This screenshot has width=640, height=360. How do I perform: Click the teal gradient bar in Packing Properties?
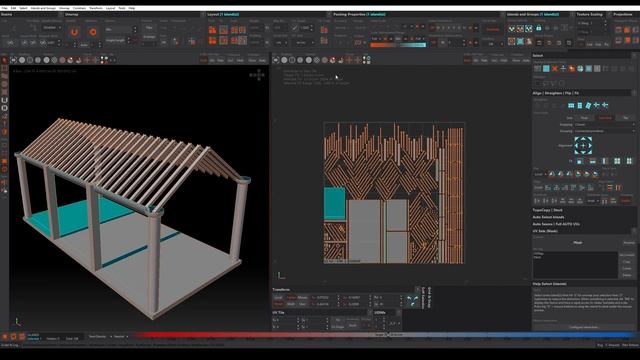[413, 45]
